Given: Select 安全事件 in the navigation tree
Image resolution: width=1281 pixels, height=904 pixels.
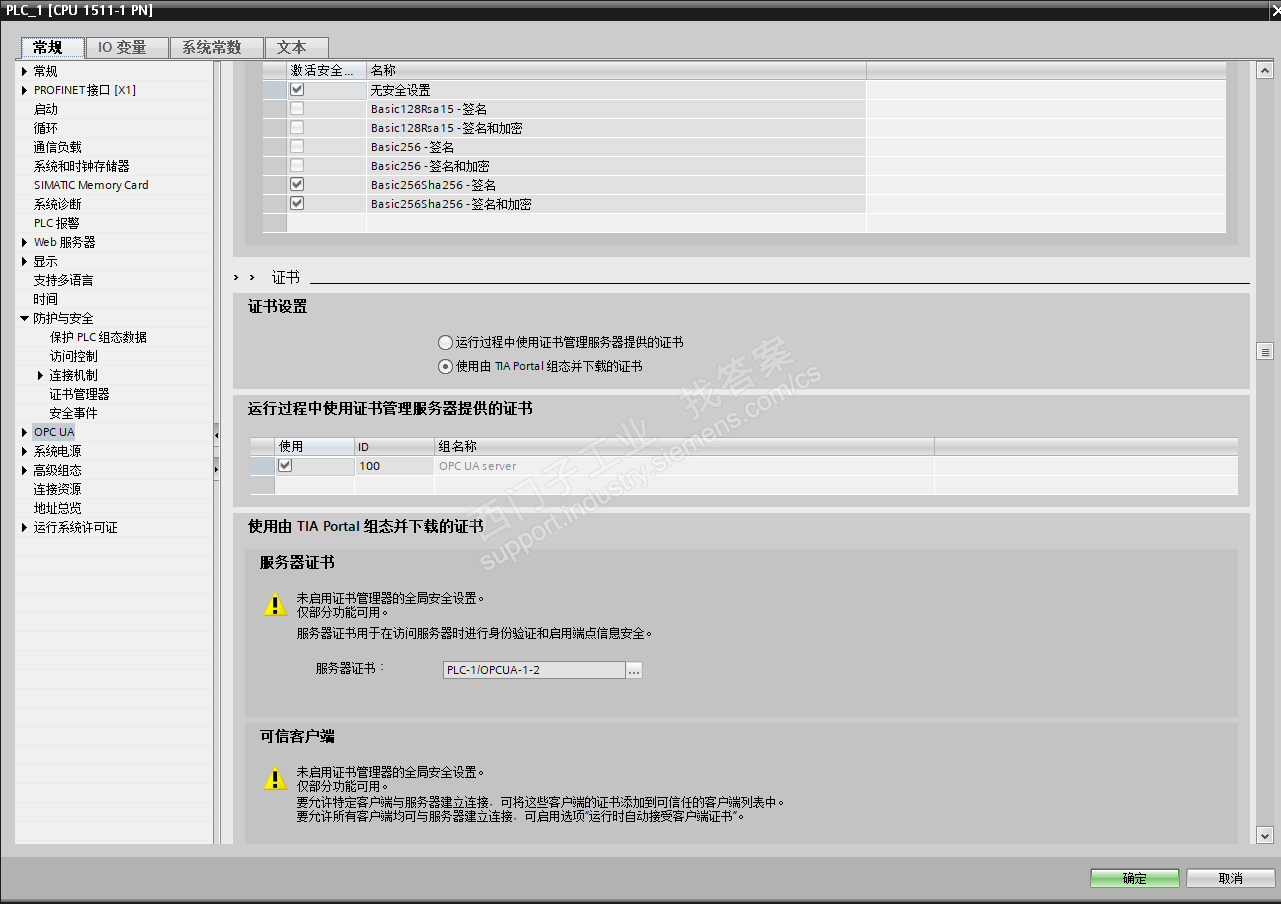Looking at the screenshot, I should 74,413.
